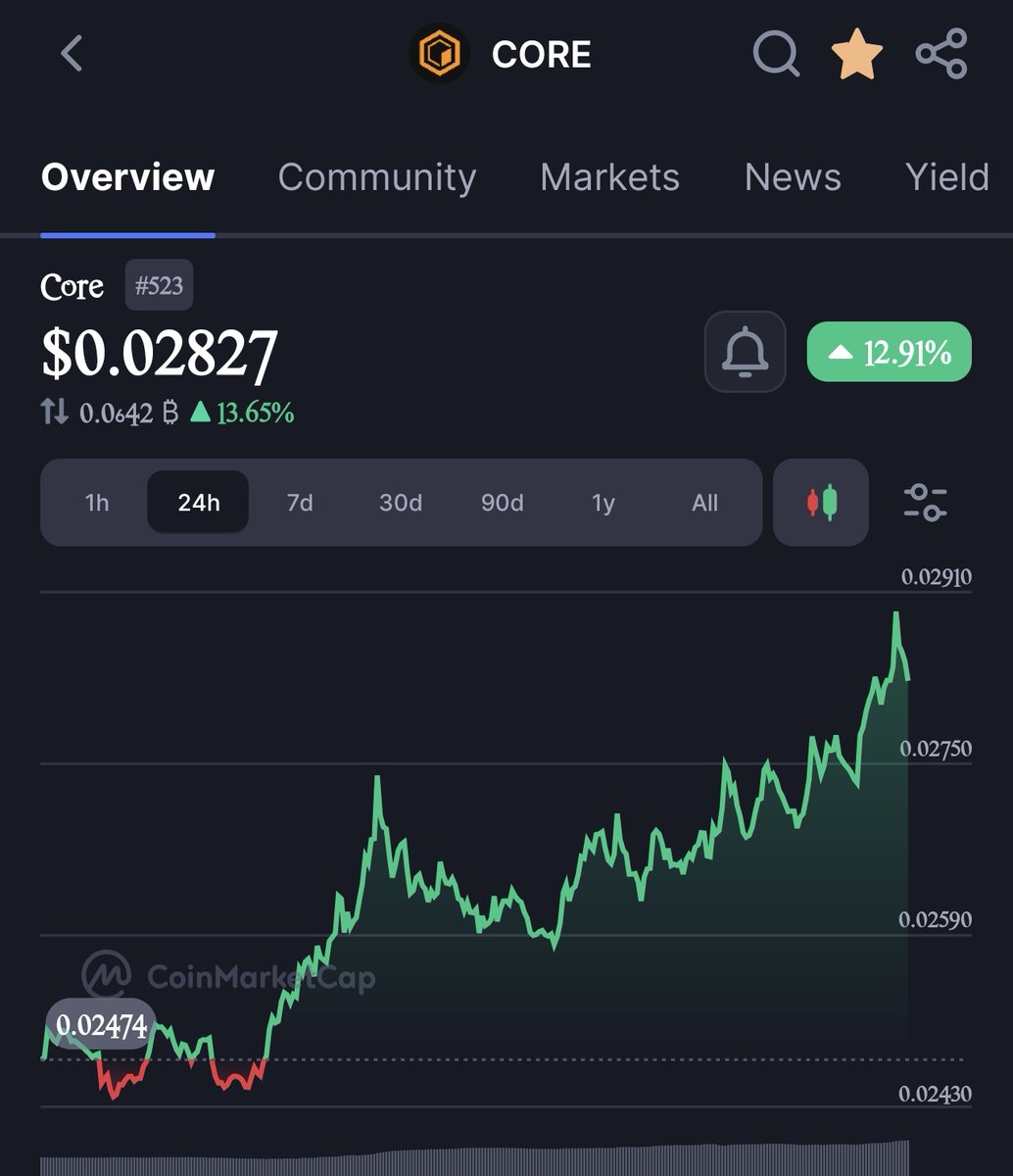Open the Overview tab
Image resolution: width=1013 pixels, height=1176 pixels.
click(127, 177)
